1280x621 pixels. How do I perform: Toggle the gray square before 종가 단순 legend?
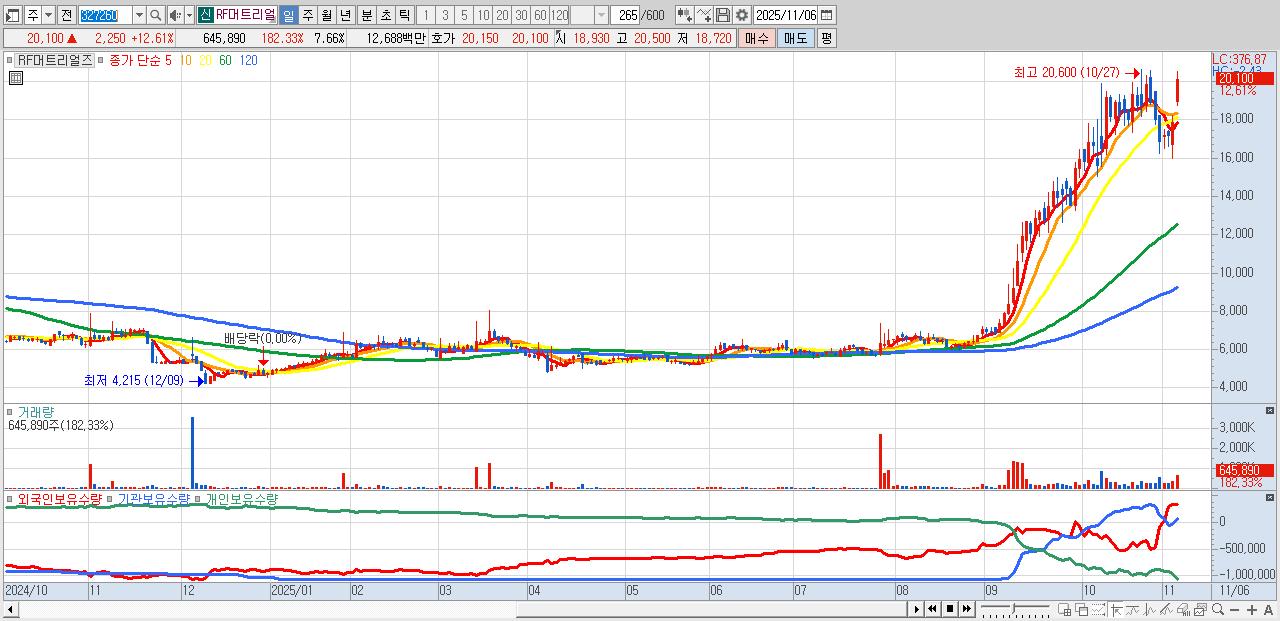(102, 61)
